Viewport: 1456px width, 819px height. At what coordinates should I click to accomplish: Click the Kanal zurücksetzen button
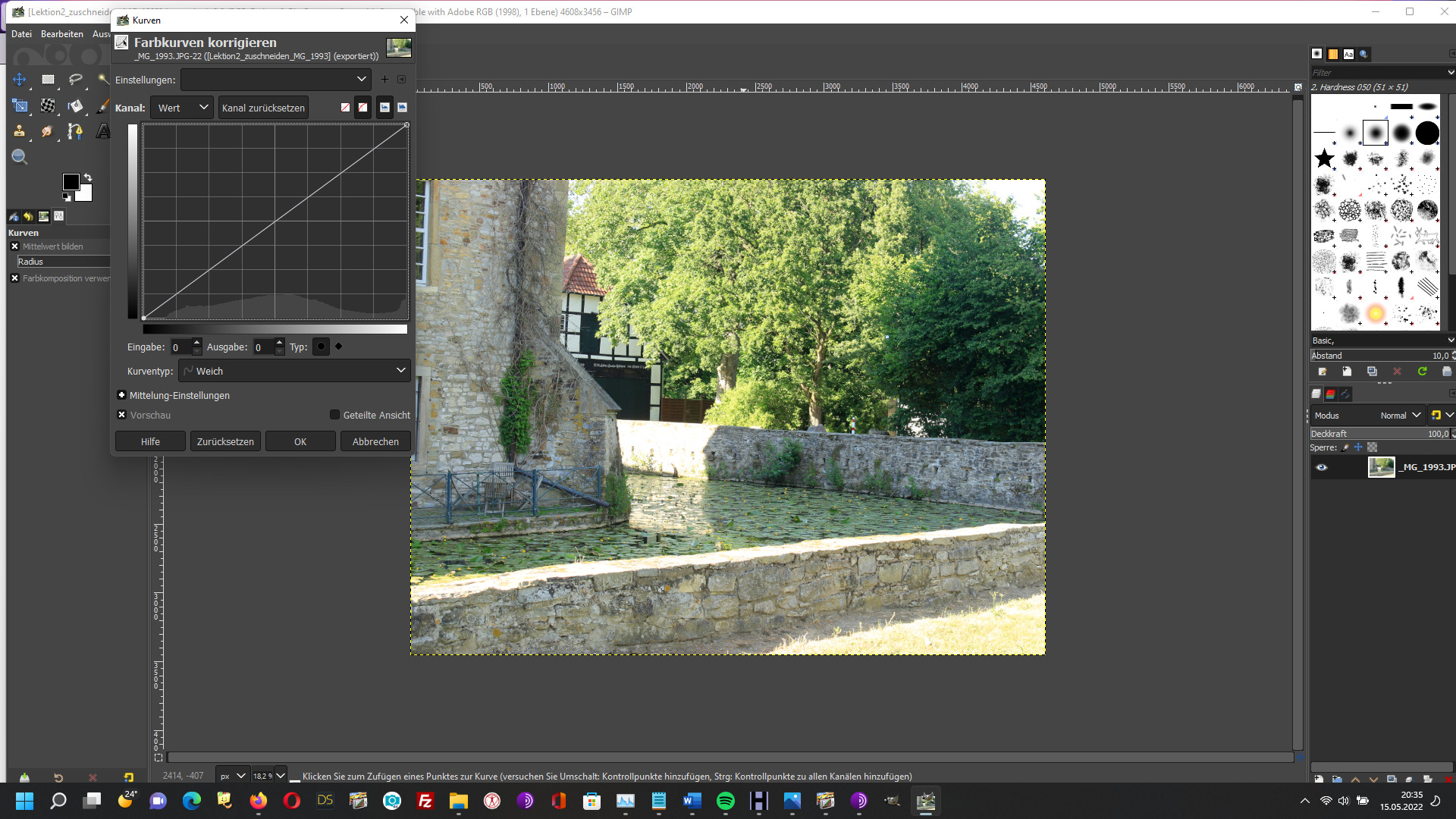point(263,108)
